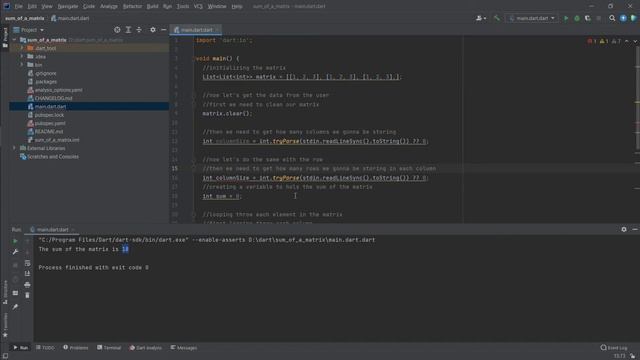Click the red error count indicator in the editor
Screen dimensions: 640x360
[592, 41]
